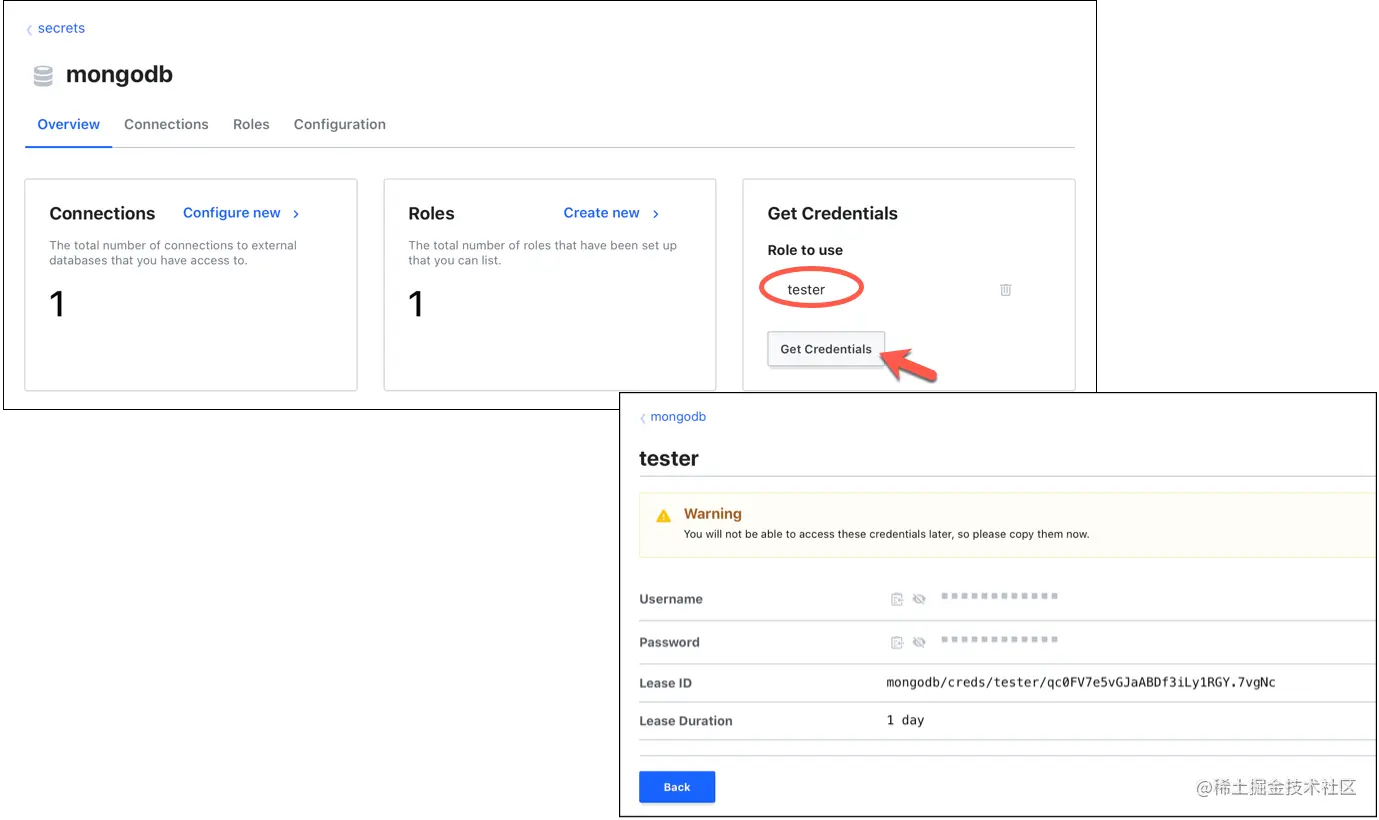
Task: Delete the tester role with trash icon
Action: pyautogui.click(x=1006, y=290)
